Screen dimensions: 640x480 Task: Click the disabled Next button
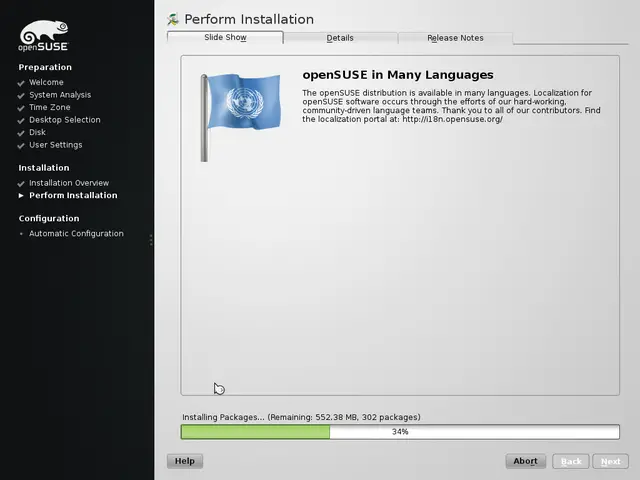pyautogui.click(x=611, y=461)
